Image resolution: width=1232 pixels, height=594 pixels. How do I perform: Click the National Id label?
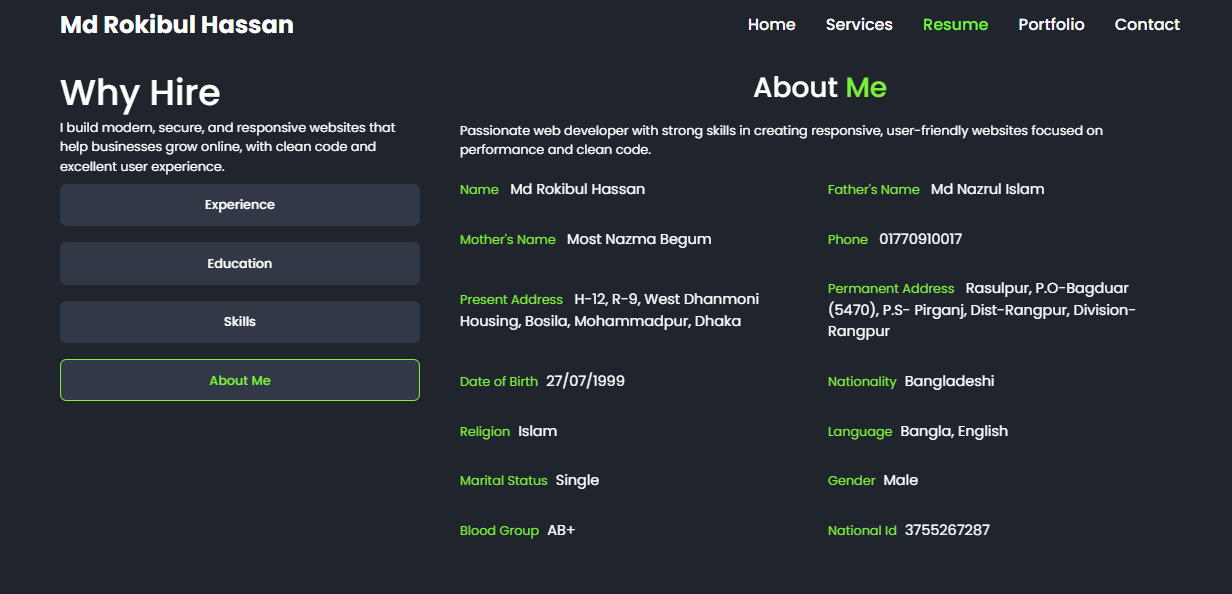862,530
